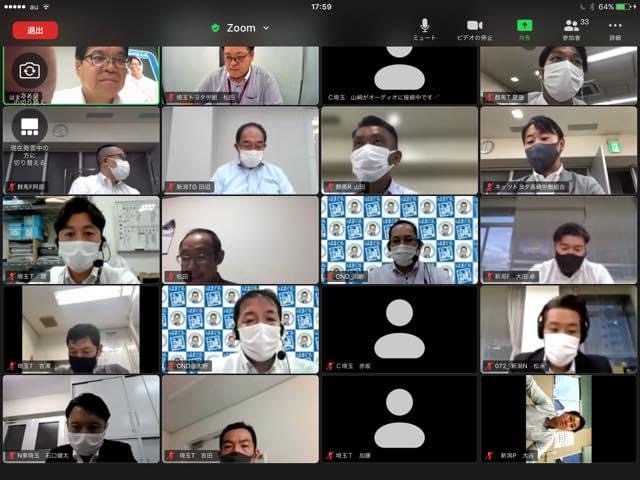Select the 群馬F阿部 video tile
This screenshot has height=480, width=640.
[x=81, y=150]
